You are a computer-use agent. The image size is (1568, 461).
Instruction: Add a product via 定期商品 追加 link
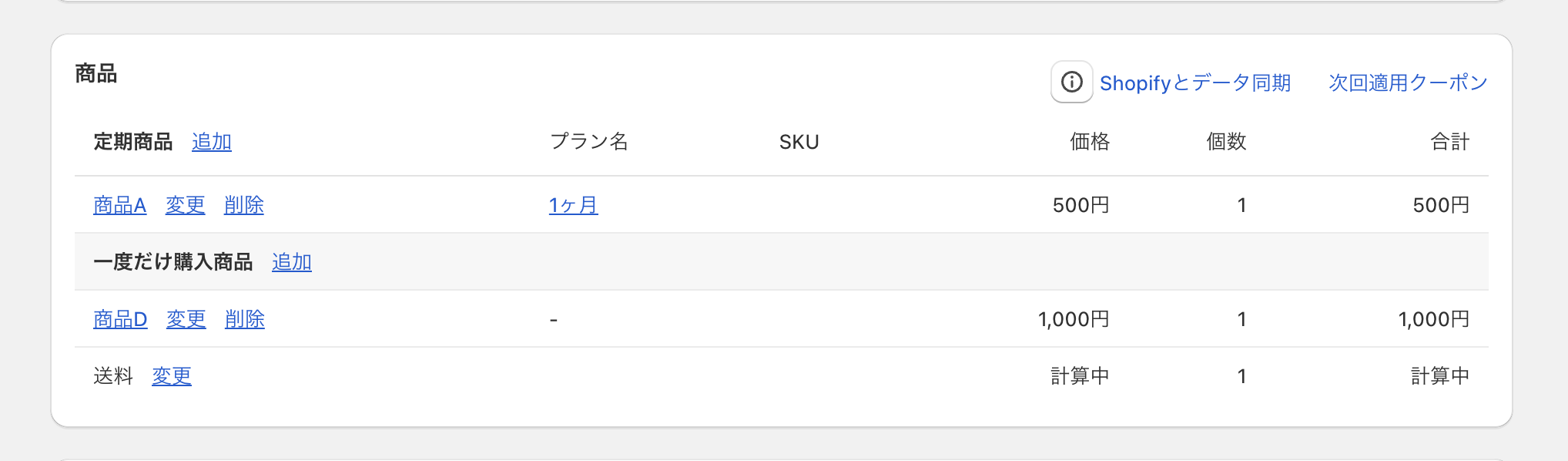212,142
